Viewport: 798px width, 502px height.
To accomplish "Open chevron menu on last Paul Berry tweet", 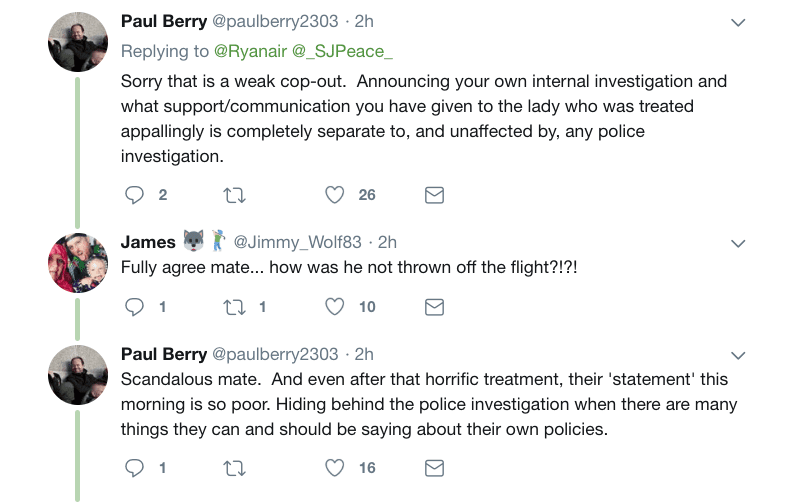I will point(738,355).
